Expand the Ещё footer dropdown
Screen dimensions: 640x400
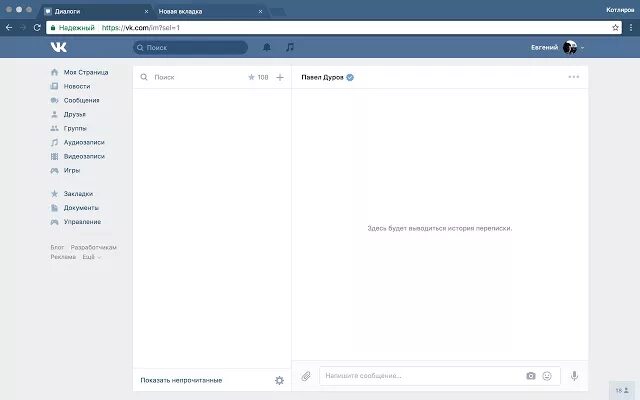pos(91,257)
